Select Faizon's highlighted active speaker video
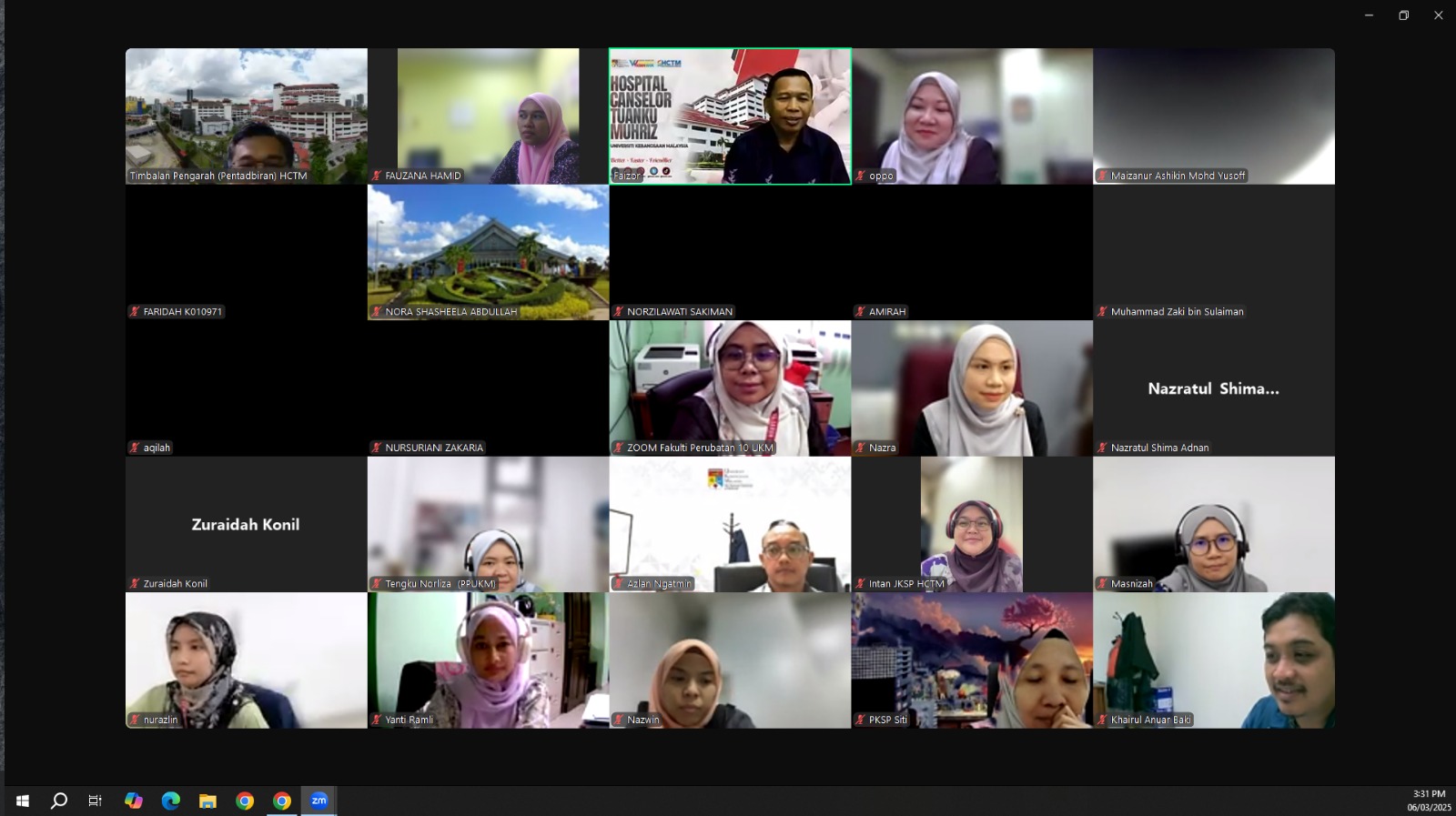 [730, 116]
